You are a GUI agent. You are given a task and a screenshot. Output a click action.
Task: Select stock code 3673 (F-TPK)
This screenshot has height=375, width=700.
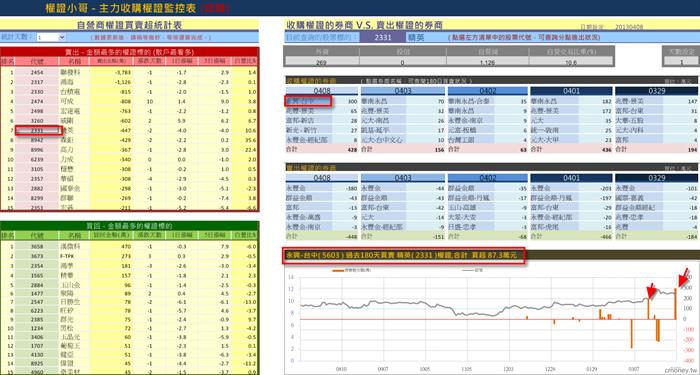pos(37,256)
